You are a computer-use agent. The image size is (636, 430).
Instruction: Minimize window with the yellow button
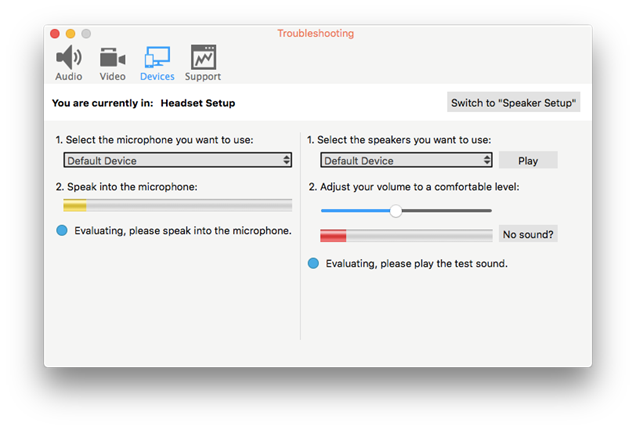click(x=71, y=34)
